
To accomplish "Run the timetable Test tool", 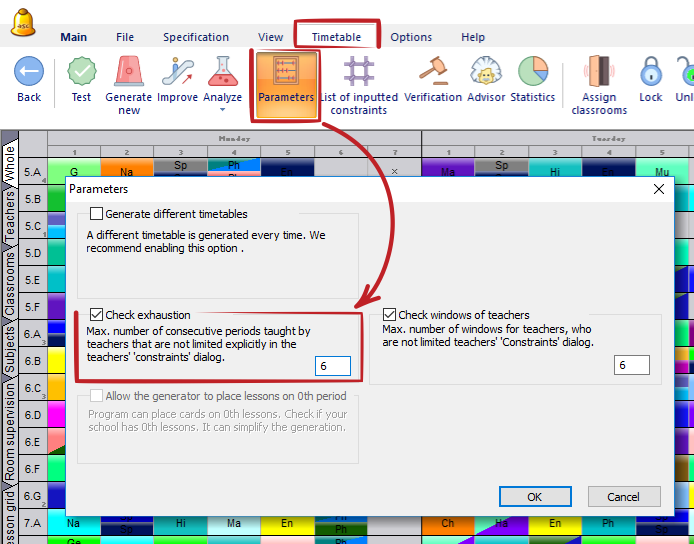I will (81, 72).
